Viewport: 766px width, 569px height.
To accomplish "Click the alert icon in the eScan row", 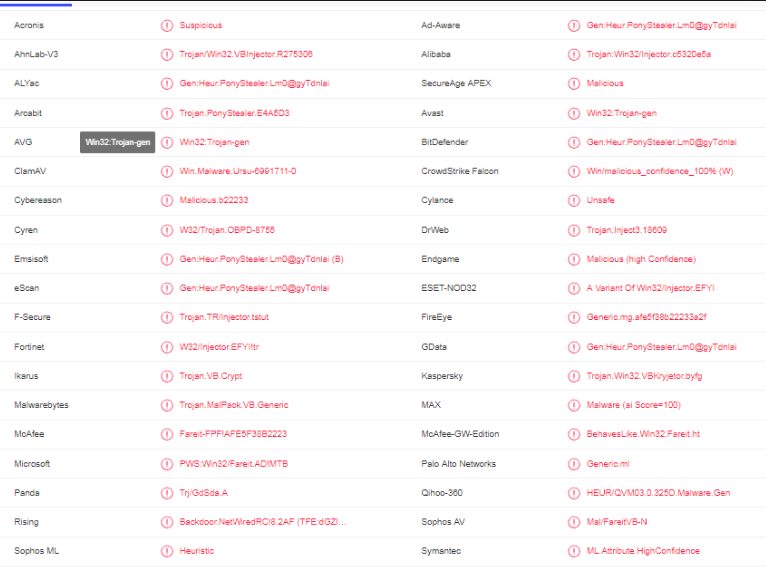I will click(167, 288).
